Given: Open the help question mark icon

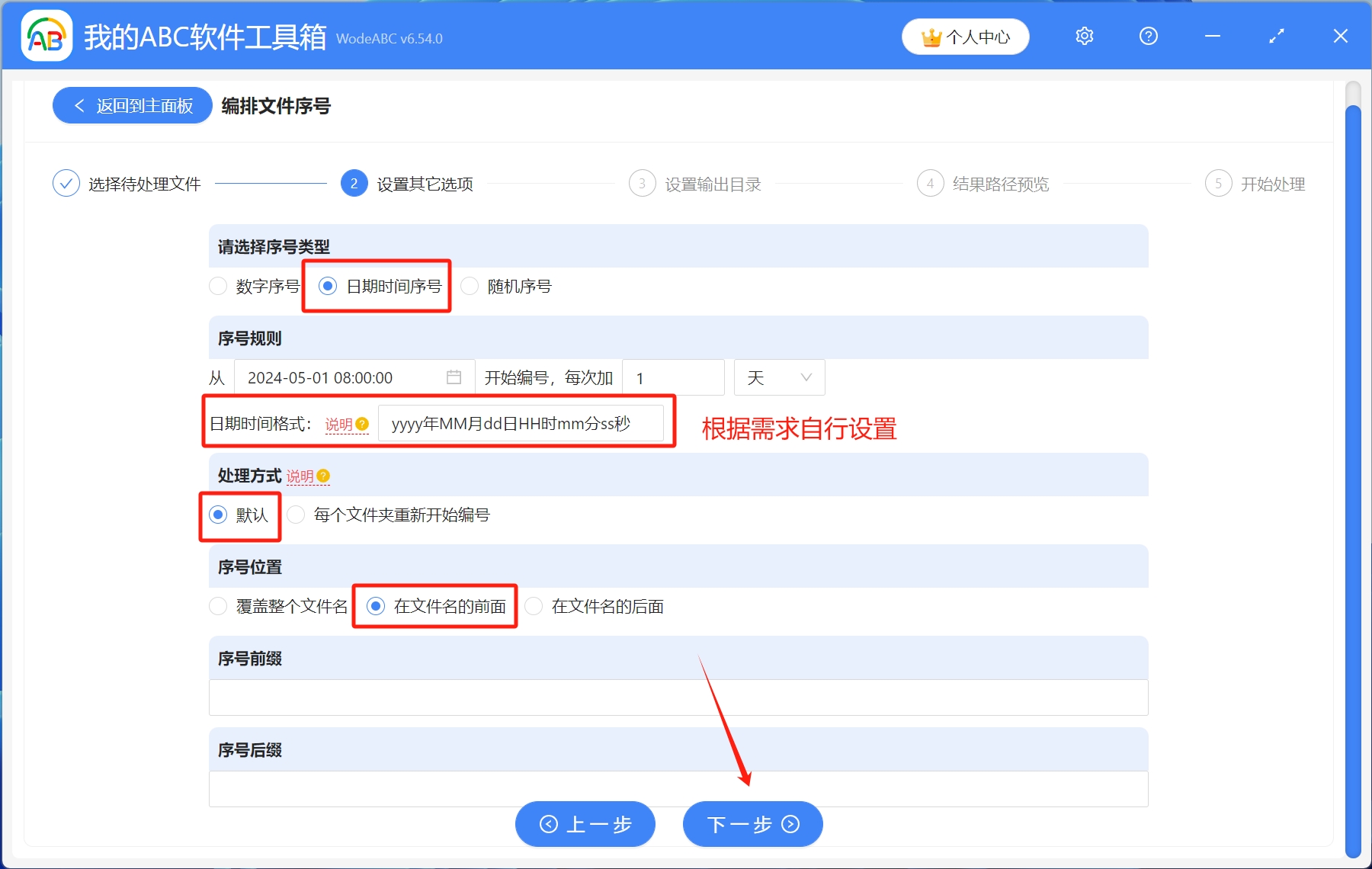Looking at the screenshot, I should click(x=1147, y=36).
